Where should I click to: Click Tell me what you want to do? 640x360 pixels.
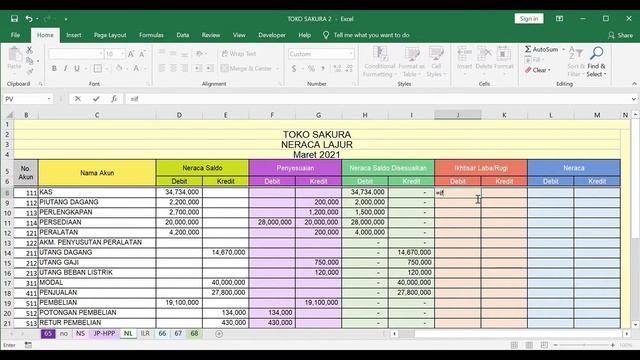point(367,35)
